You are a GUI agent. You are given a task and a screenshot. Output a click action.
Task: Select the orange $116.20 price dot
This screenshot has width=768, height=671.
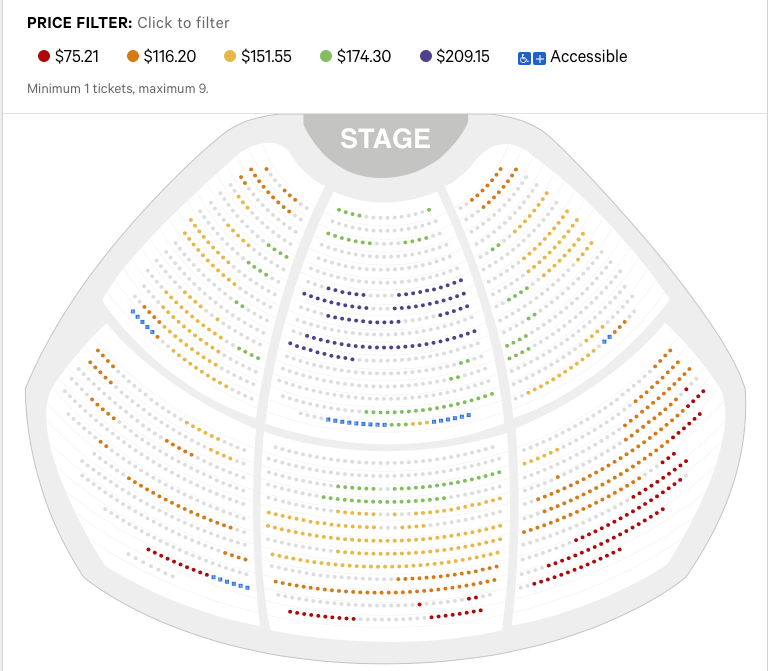133,57
